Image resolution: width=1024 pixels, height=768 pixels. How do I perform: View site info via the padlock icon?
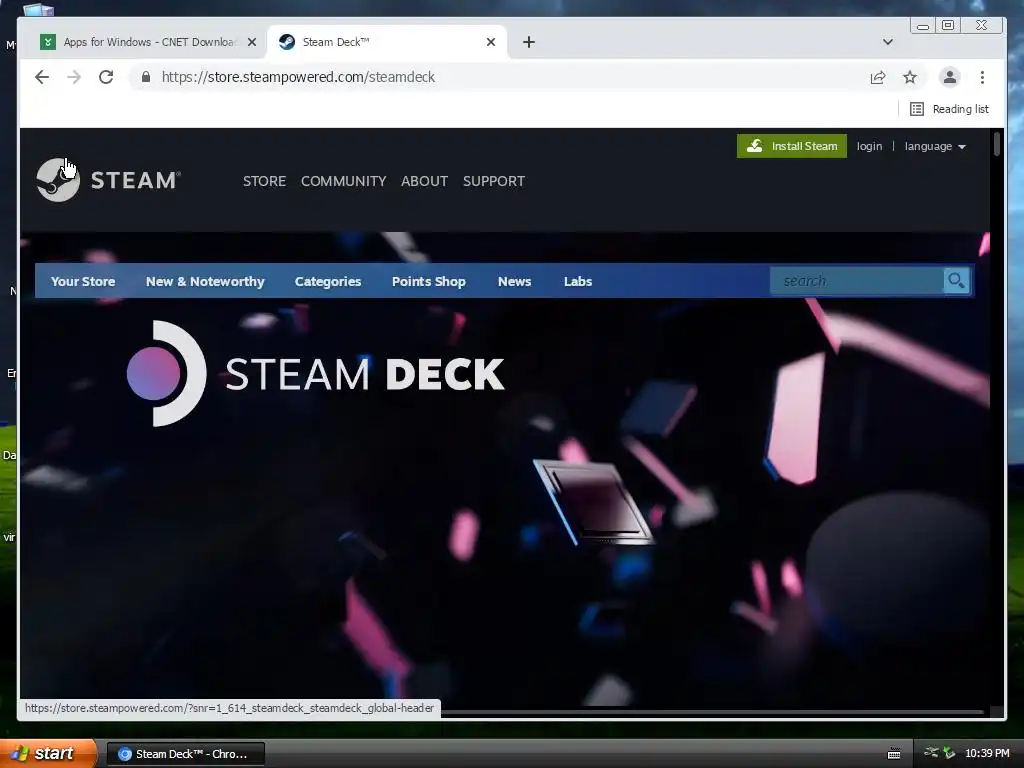click(146, 77)
